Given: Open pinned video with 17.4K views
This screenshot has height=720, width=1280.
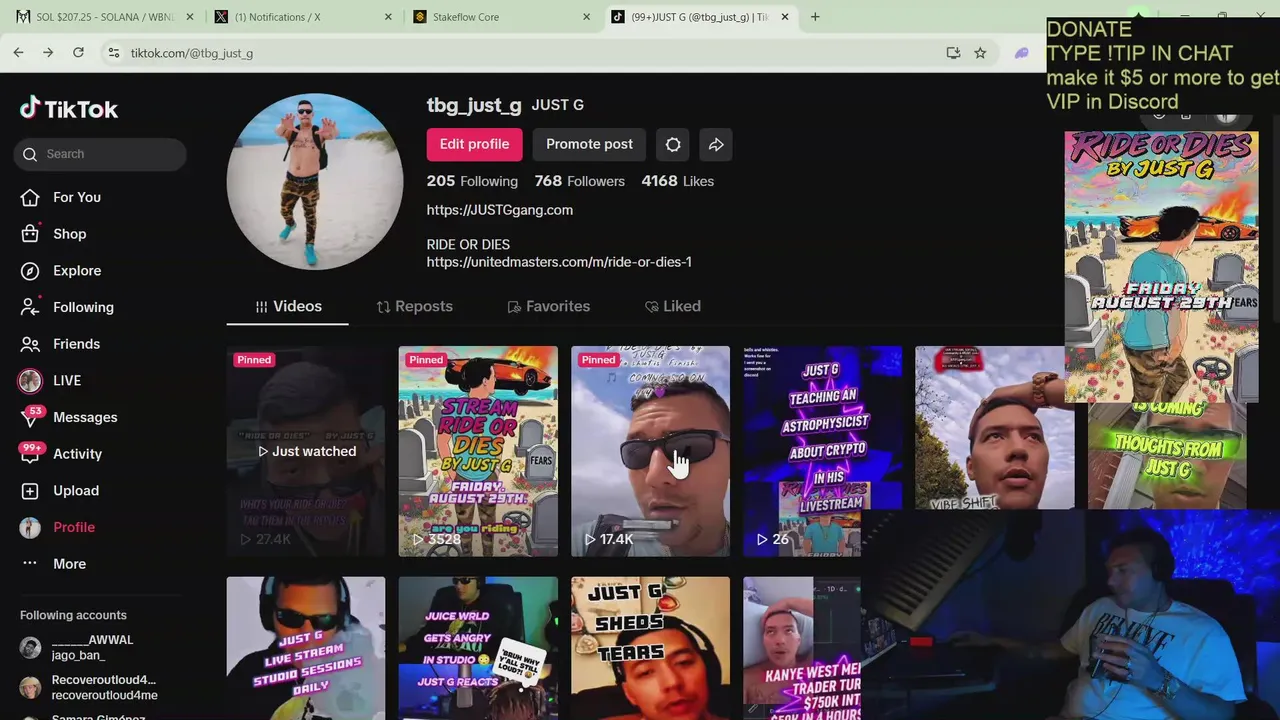Looking at the screenshot, I should [x=650, y=451].
